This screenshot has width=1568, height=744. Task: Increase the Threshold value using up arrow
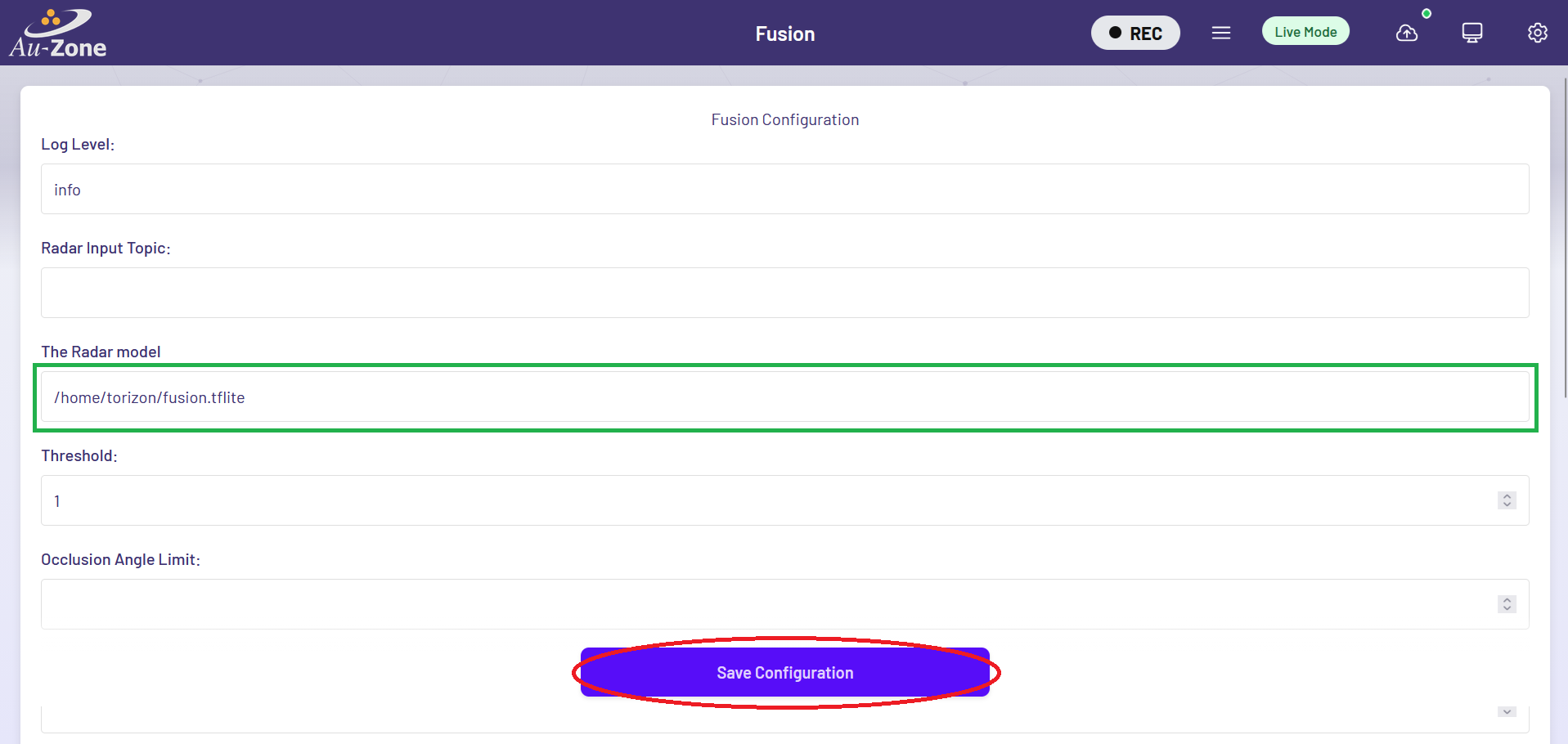[x=1507, y=496]
